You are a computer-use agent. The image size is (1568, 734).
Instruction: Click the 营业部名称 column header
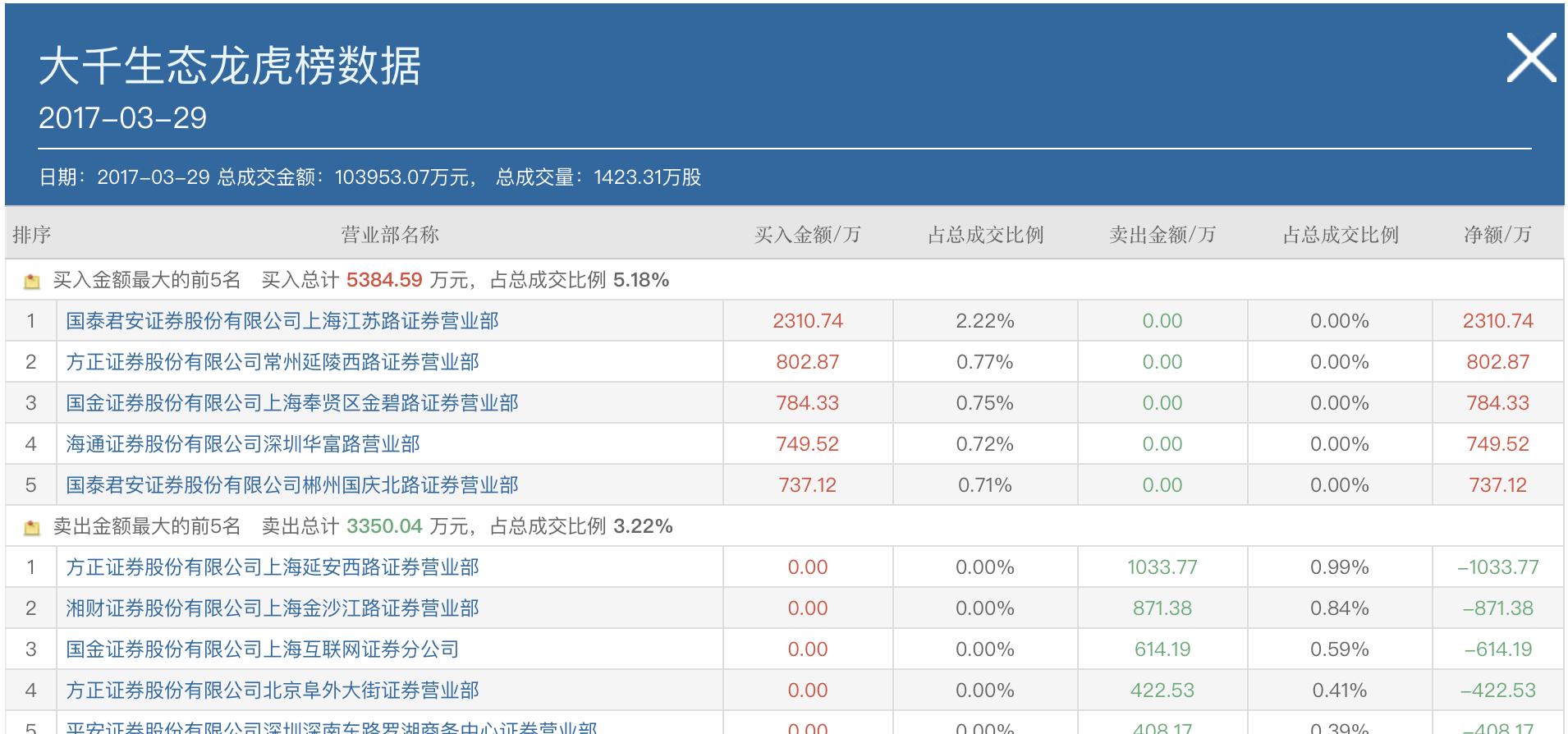[x=390, y=235]
